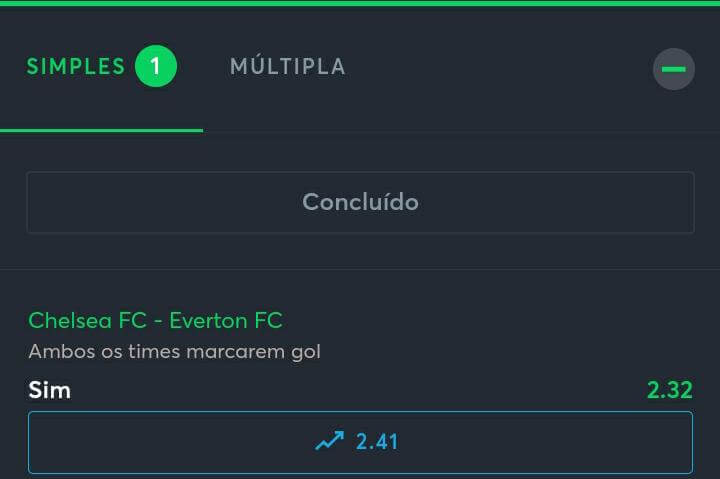Click the word gol in market description
Viewport: 720px width, 479px height.
click(x=306, y=353)
